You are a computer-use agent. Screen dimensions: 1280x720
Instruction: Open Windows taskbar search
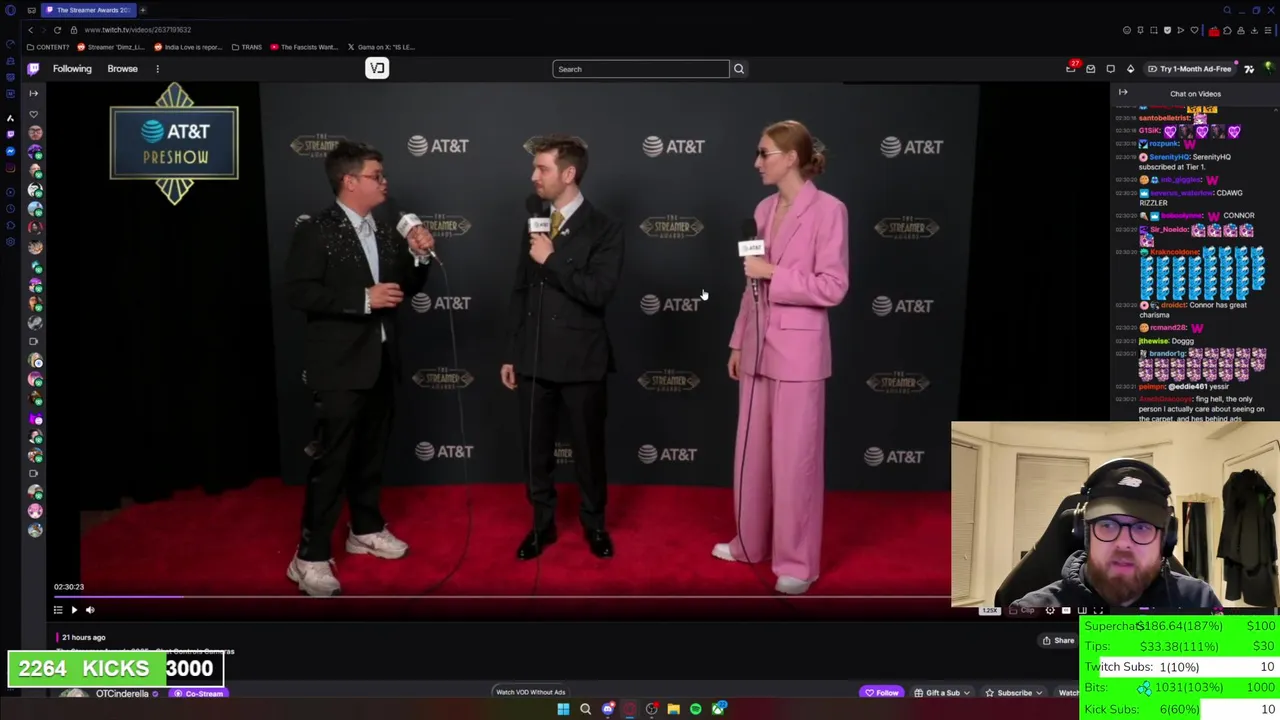pyautogui.click(x=585, y=709)
